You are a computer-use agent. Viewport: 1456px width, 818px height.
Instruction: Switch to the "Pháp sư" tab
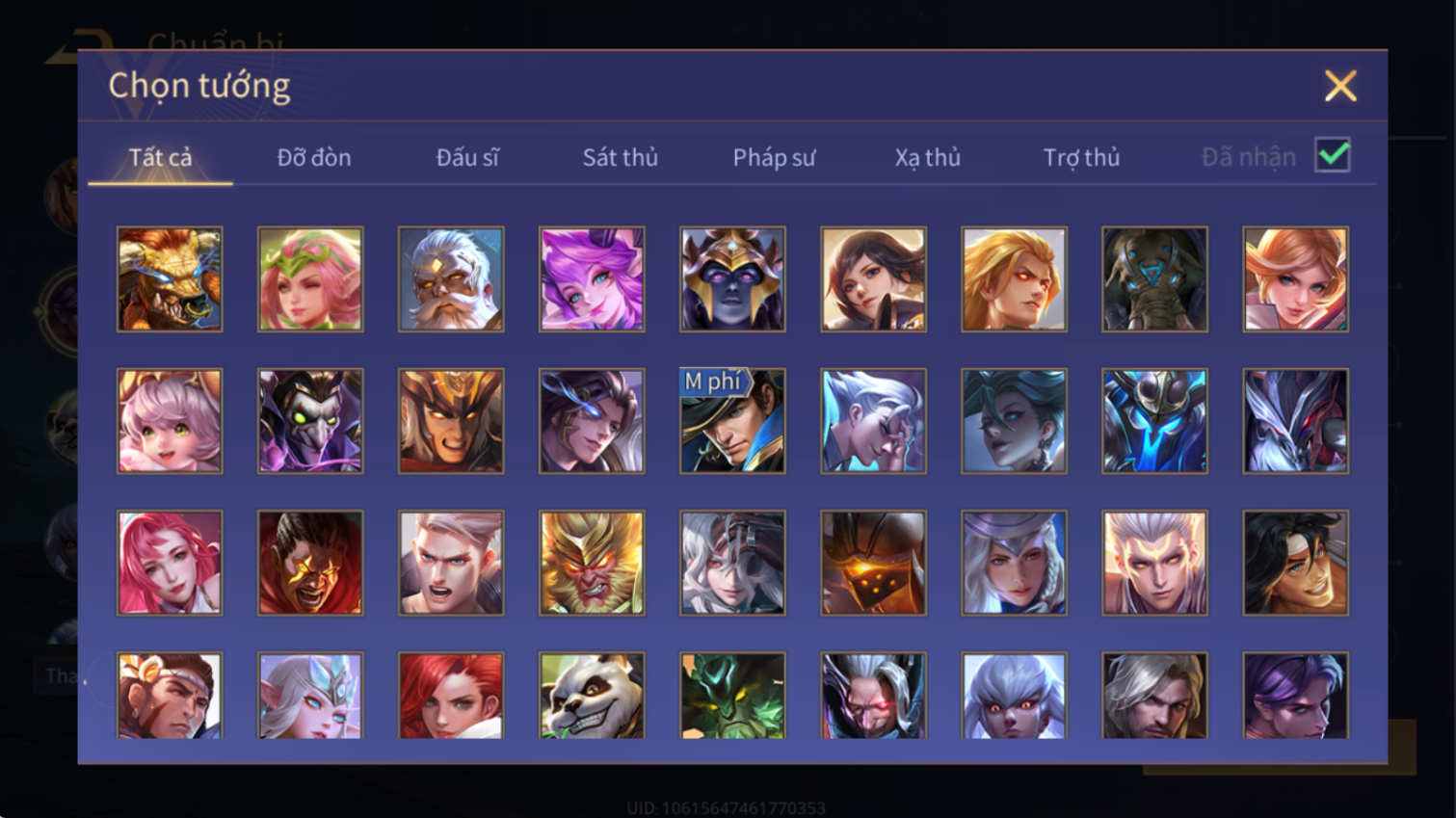pyautogui.click(x=774, y=157)
